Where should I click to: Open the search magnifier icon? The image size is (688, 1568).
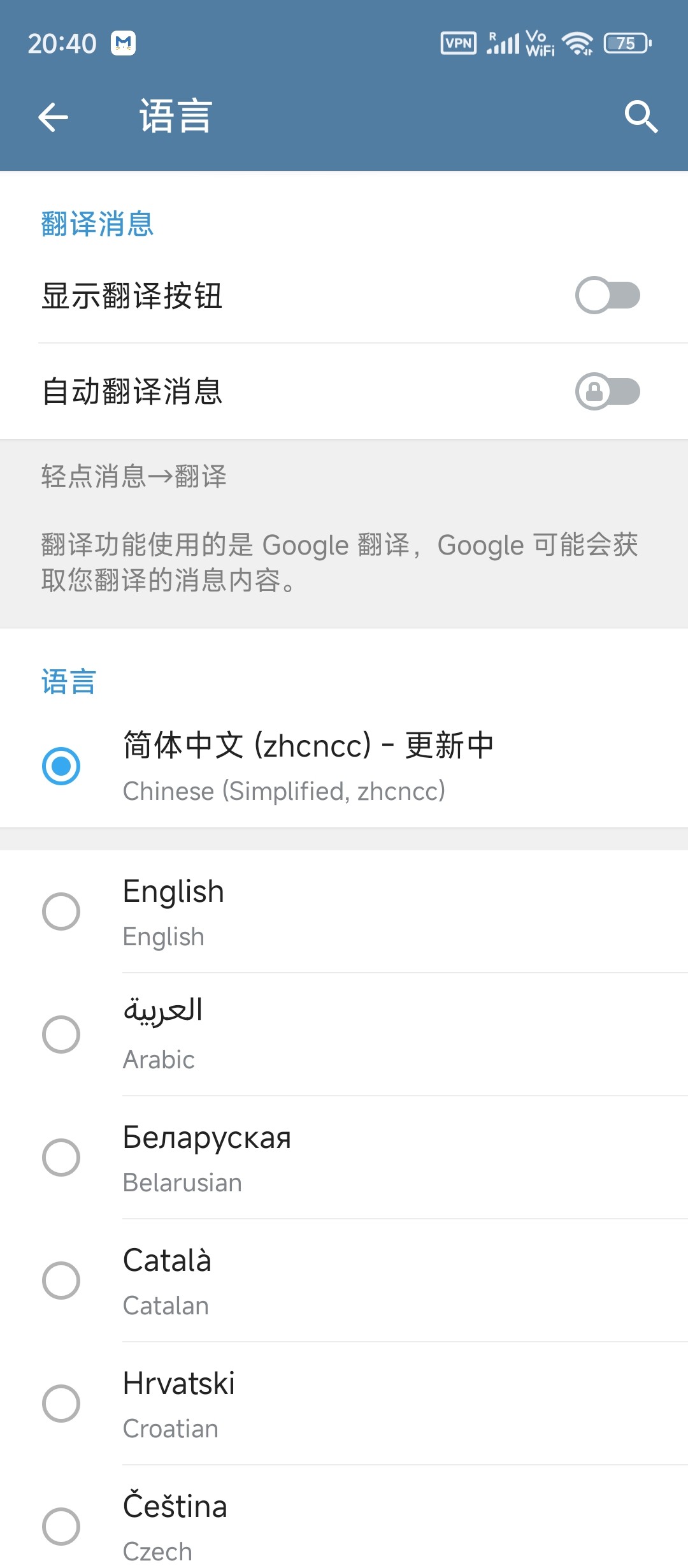tap(641, 117)
